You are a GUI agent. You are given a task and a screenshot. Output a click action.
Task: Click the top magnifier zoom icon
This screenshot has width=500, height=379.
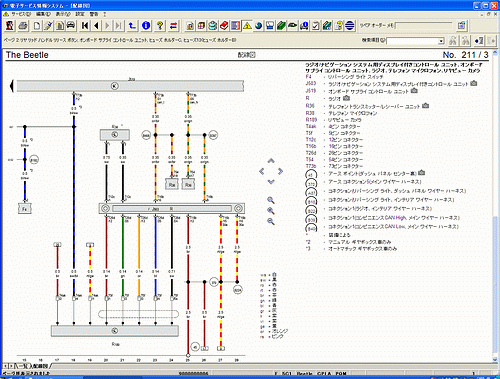(271, 200)
